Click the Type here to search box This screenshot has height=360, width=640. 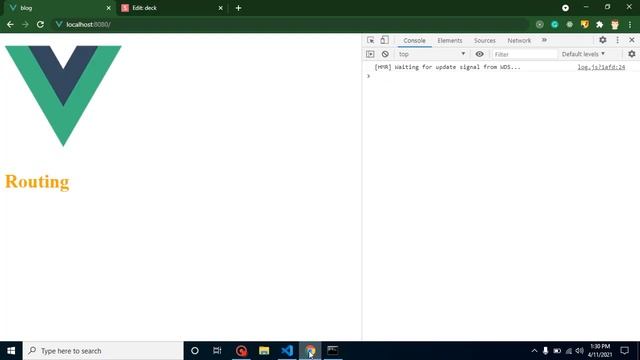(103, 351)
